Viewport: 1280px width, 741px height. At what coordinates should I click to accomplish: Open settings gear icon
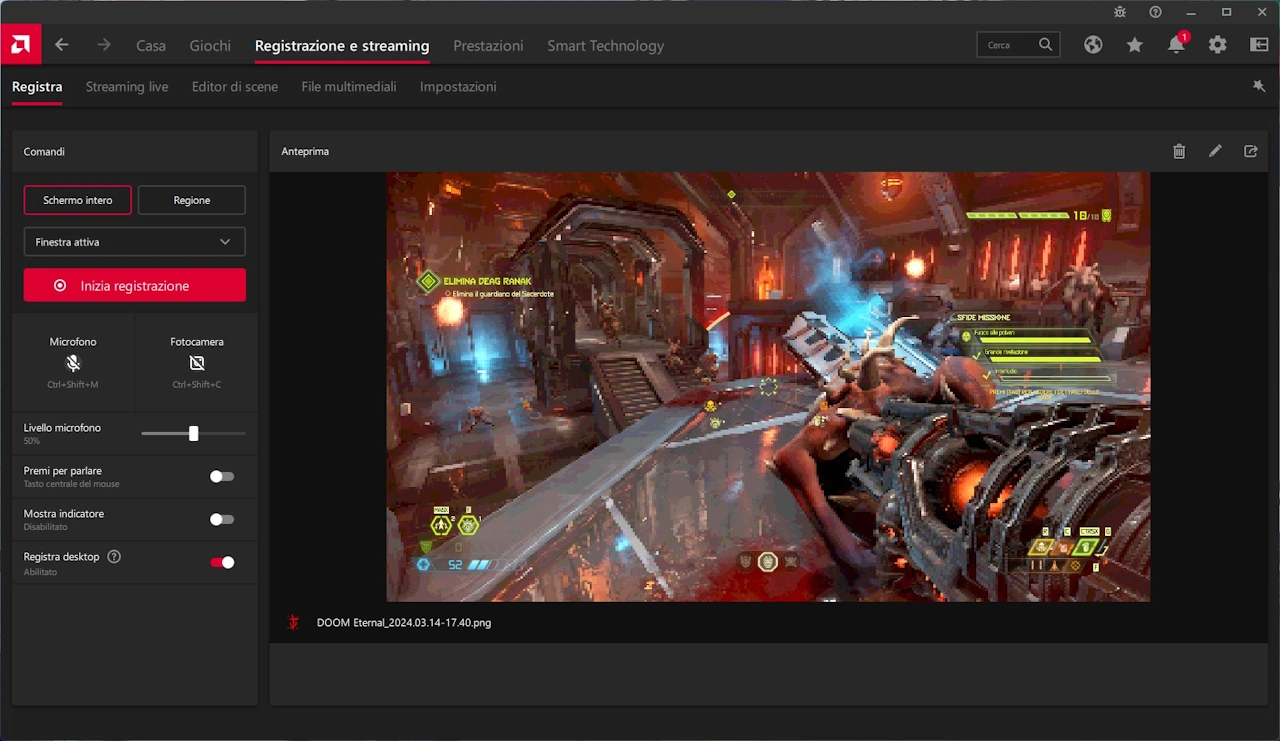(1217, 45)
